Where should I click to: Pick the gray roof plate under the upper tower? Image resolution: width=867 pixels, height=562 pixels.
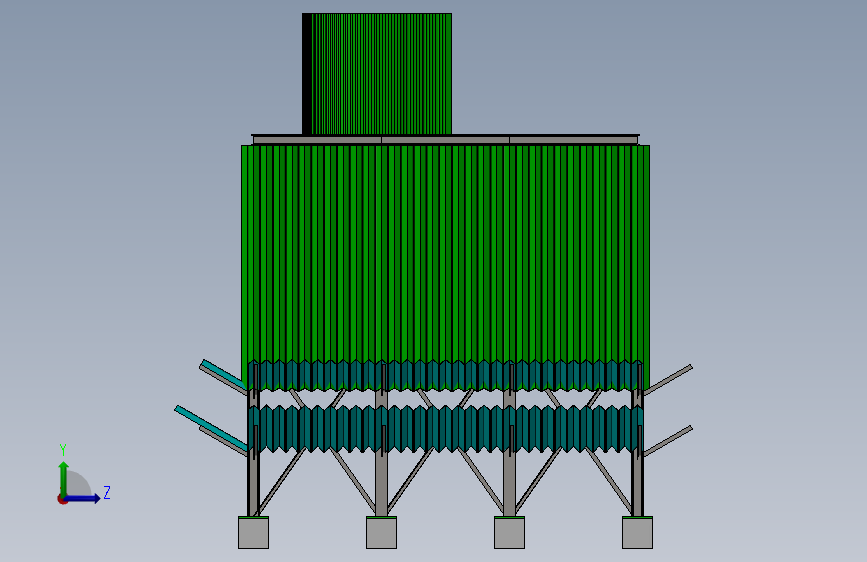446,139
